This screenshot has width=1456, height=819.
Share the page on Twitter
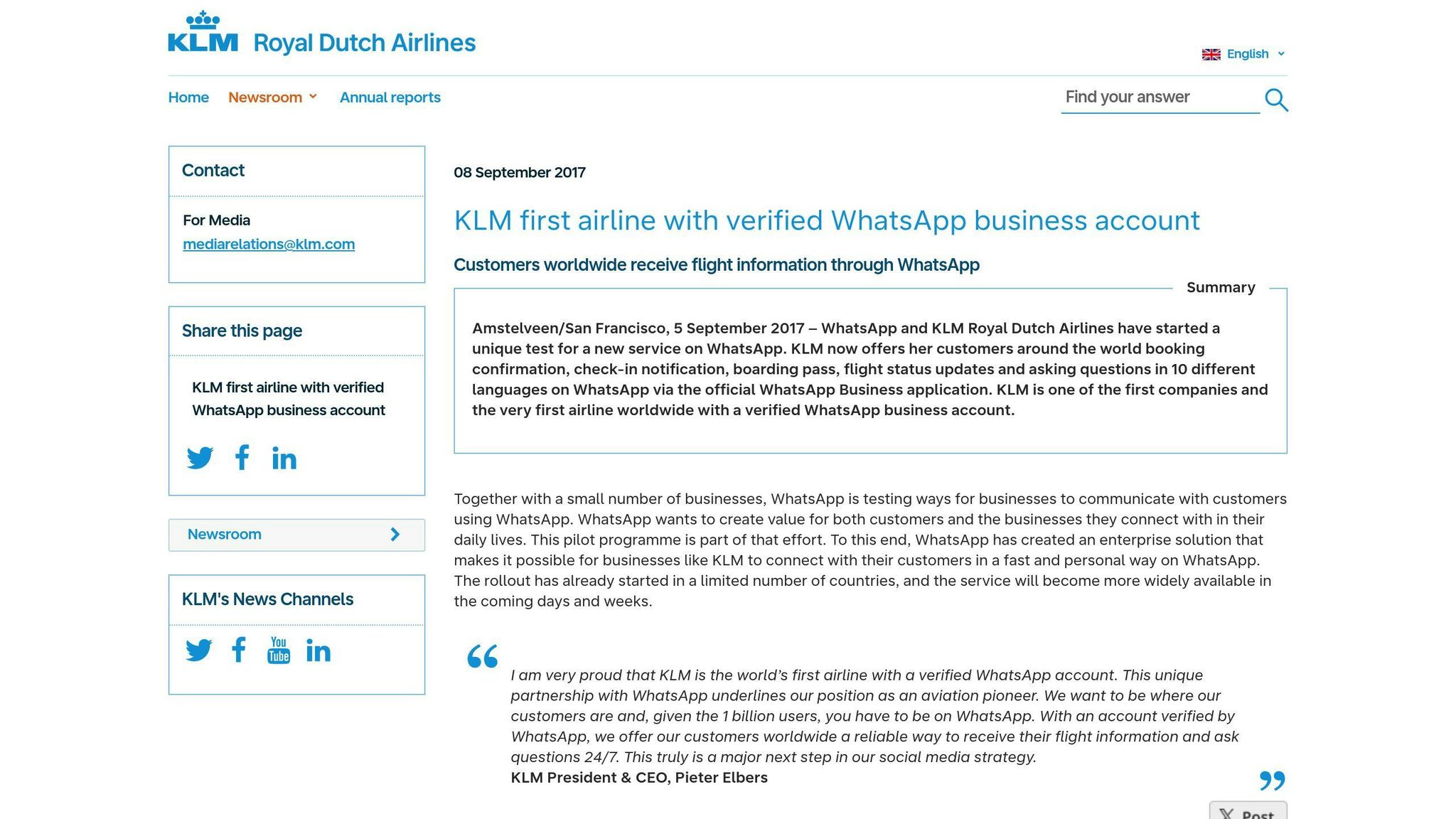(201, 458)
